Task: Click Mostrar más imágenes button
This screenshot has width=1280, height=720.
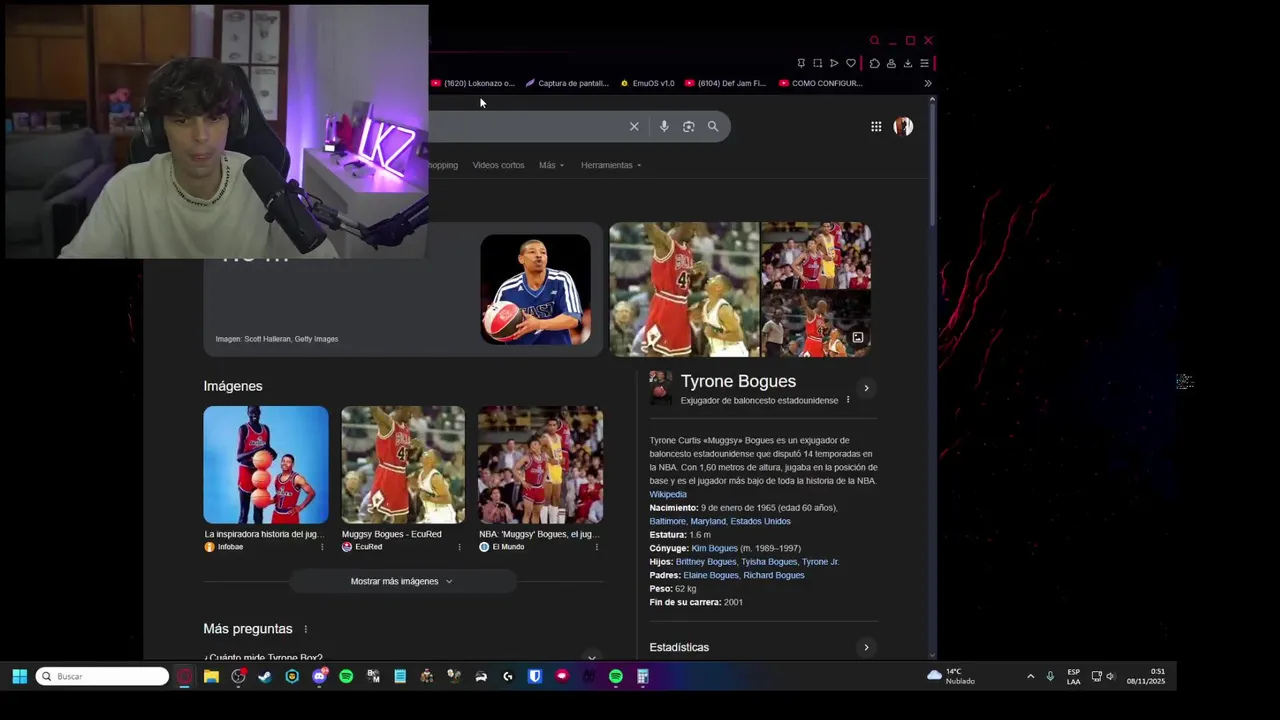Action: click(402, 581)
